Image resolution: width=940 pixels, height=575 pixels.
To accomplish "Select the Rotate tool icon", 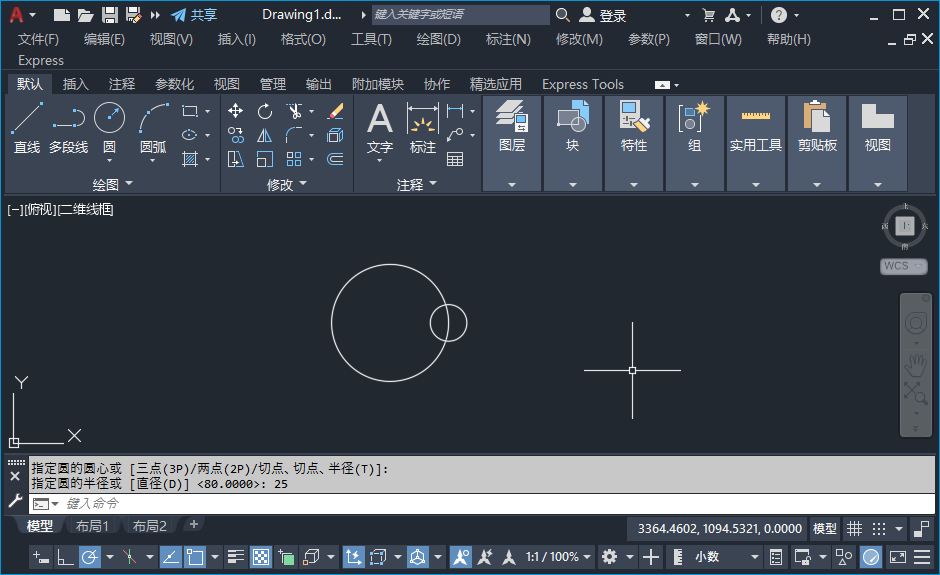I will pyautogui.click(x=264, y=111).
